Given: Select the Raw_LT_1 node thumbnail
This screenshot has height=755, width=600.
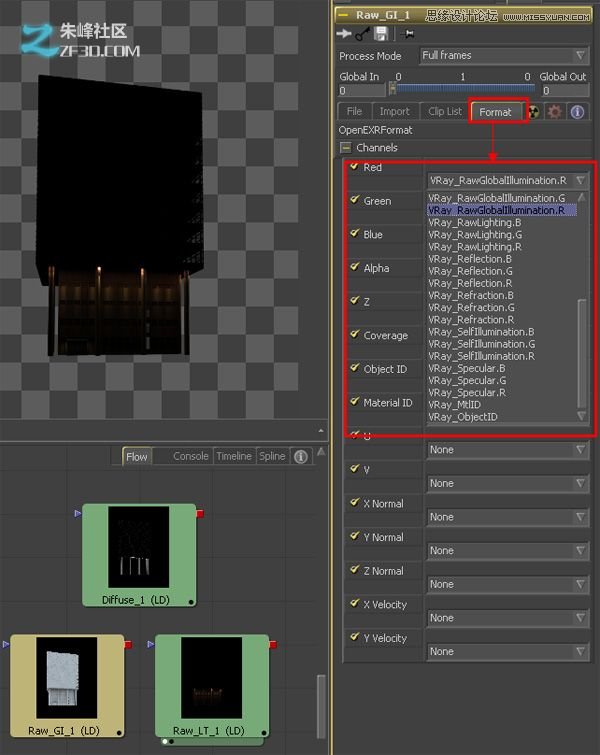Looking at the screenshot, I should [211, 677].
